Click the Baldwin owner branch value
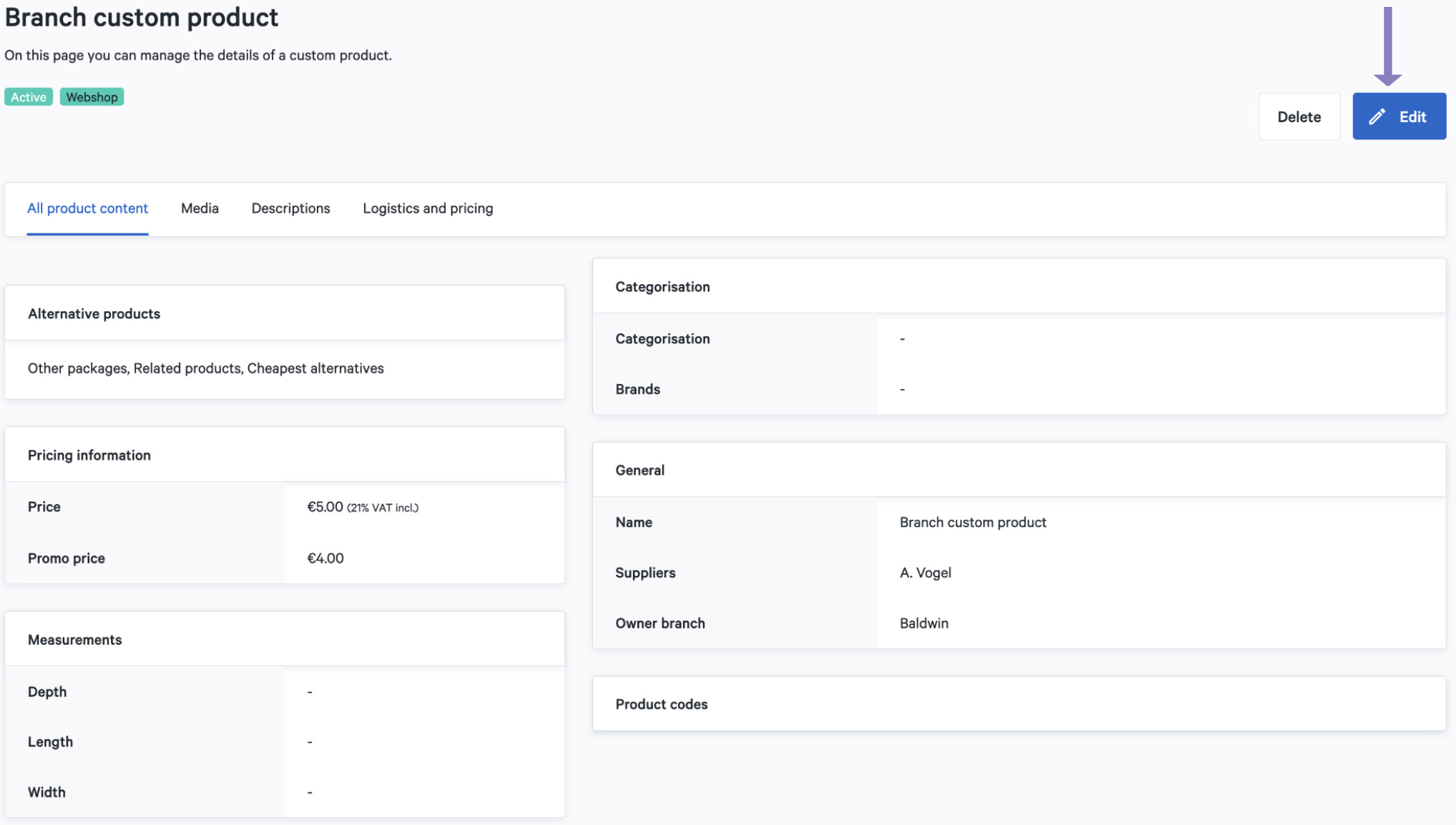 click(x=924, y=623)
